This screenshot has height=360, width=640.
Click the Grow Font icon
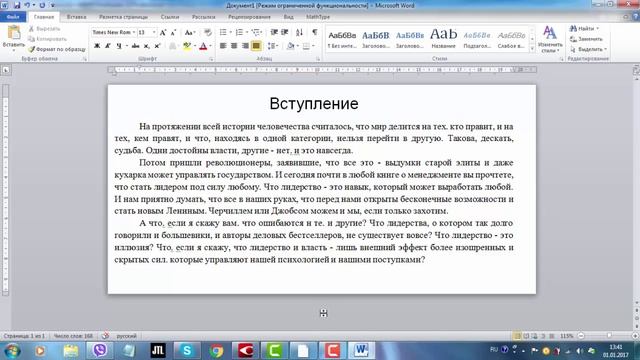click(x=163, y=32)
